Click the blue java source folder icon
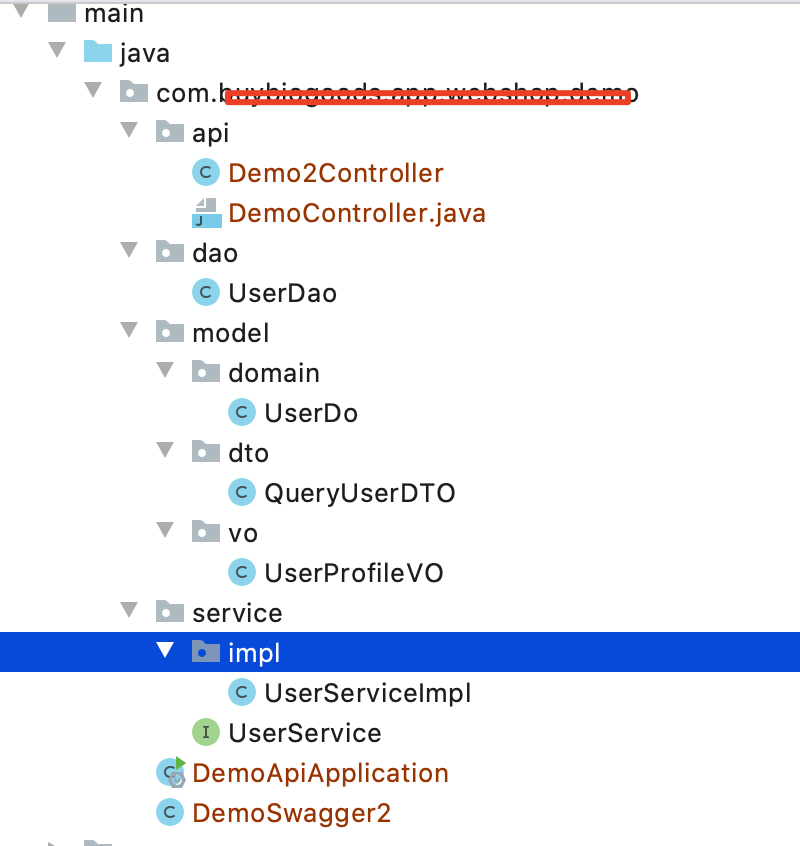The height and width of the screenshot is (846, 800). (97, 51)
